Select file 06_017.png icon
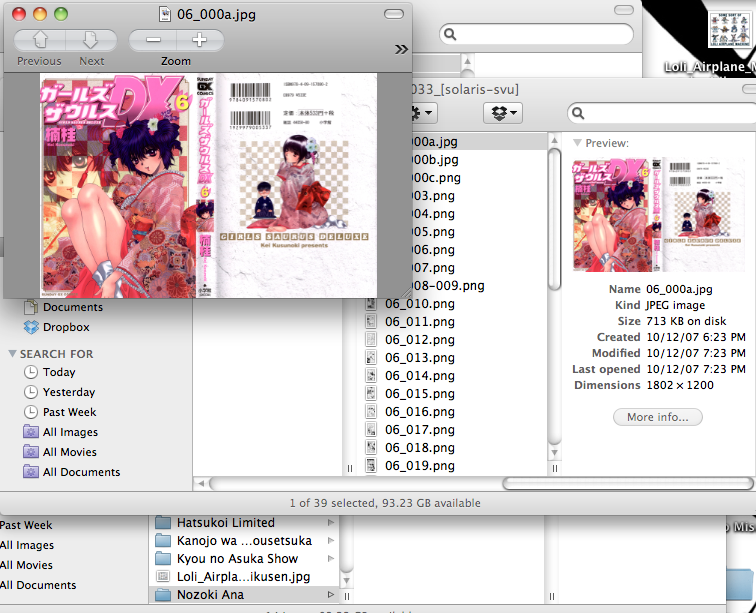Screen dimensions: 756x613 tap(371, 429)
